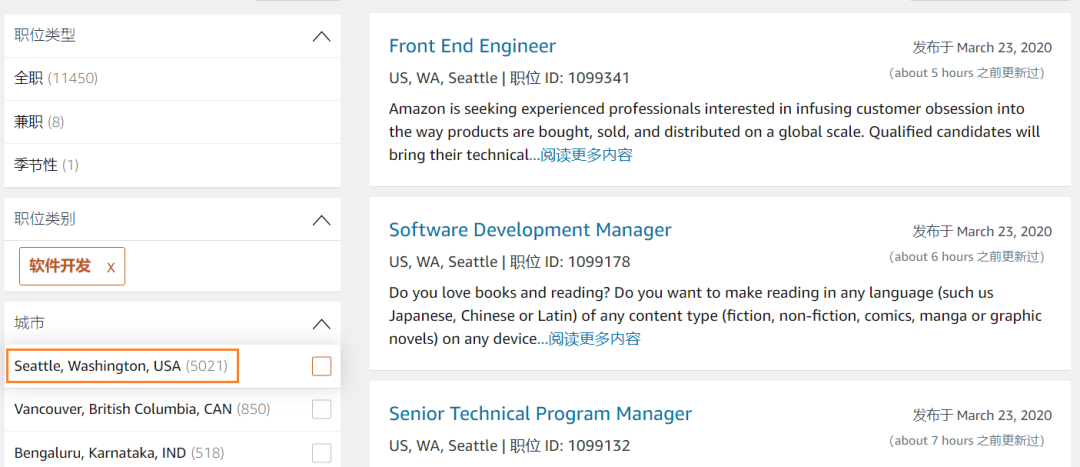
Task: Check the Bengaluru, Karnataka, IND checkbox
Action: pyautogui.click(x=322, y=453)
